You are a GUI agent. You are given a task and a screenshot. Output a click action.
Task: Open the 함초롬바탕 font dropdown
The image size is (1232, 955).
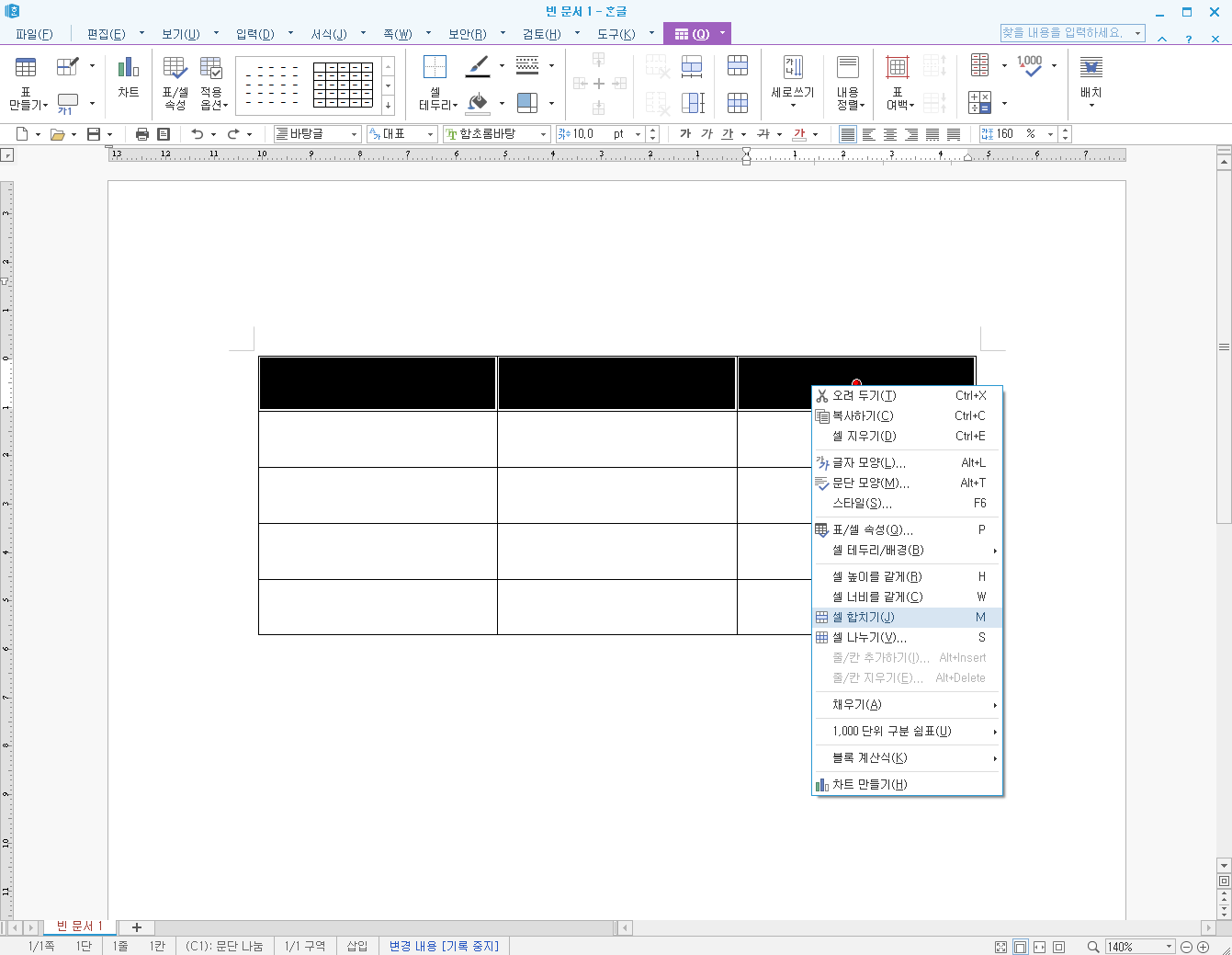[x=543, y=134]
